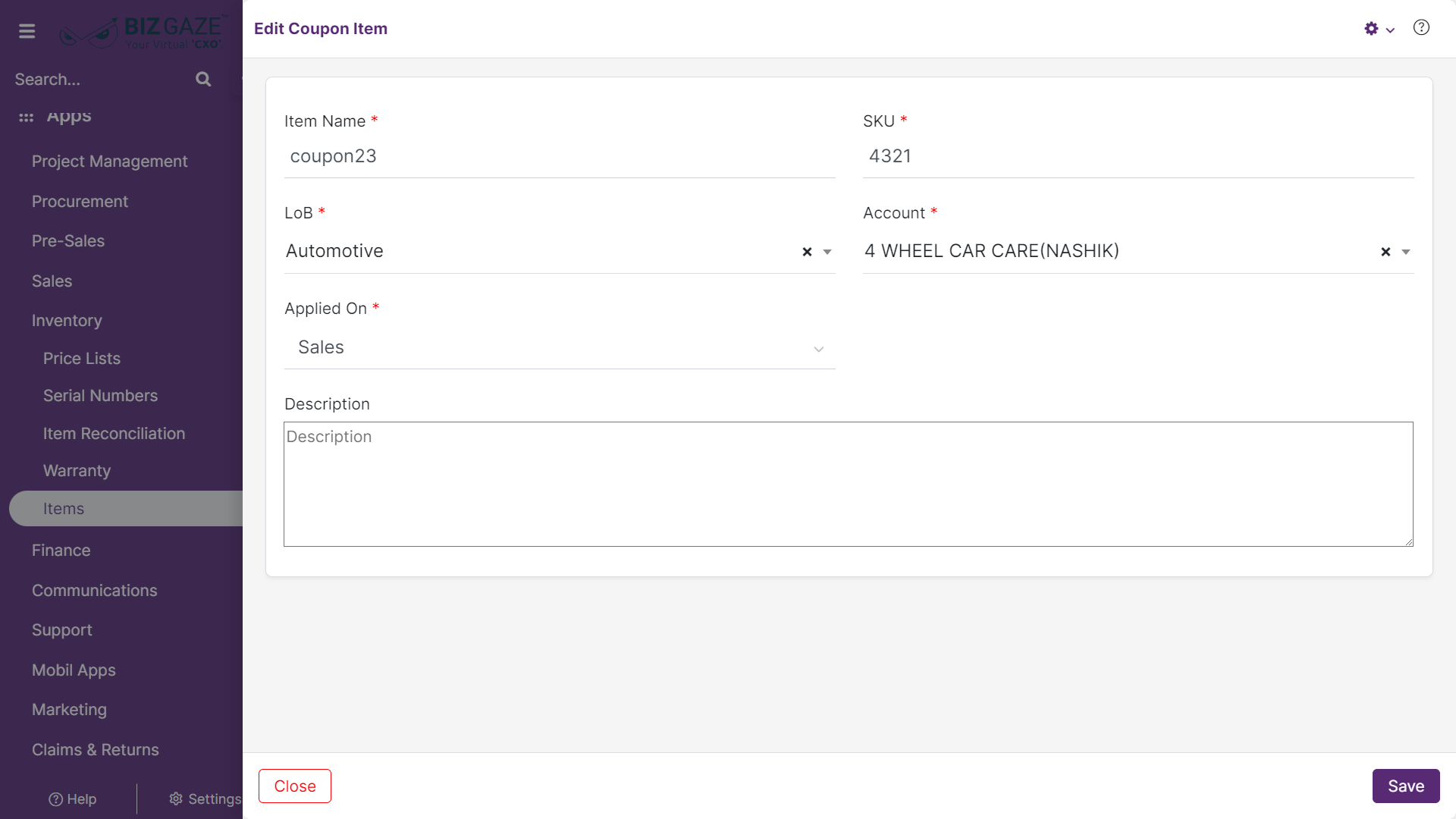Click the help question mark icon
Image resolution: width=1456 pixels, height=819 pixels.
1421,28
